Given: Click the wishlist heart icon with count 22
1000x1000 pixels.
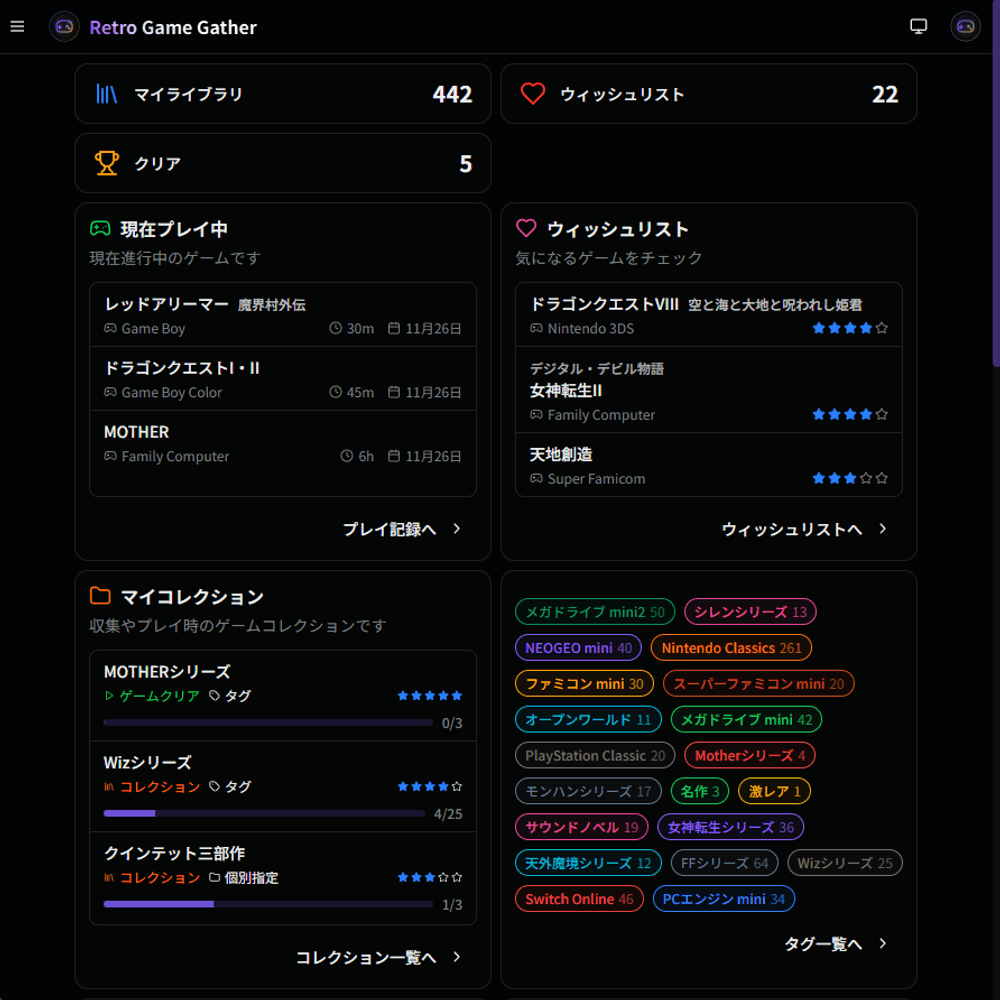Looking at the screenshot, I should (533, 94).
